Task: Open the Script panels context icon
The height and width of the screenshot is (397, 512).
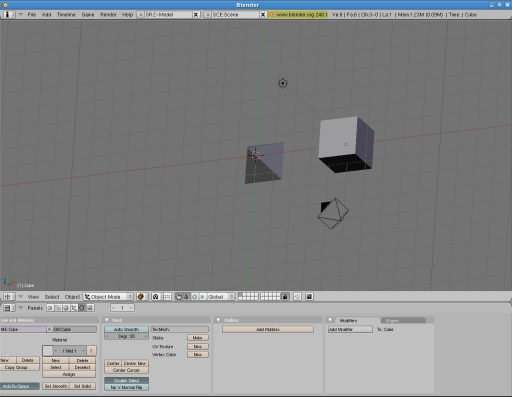Action: [58, 308]
